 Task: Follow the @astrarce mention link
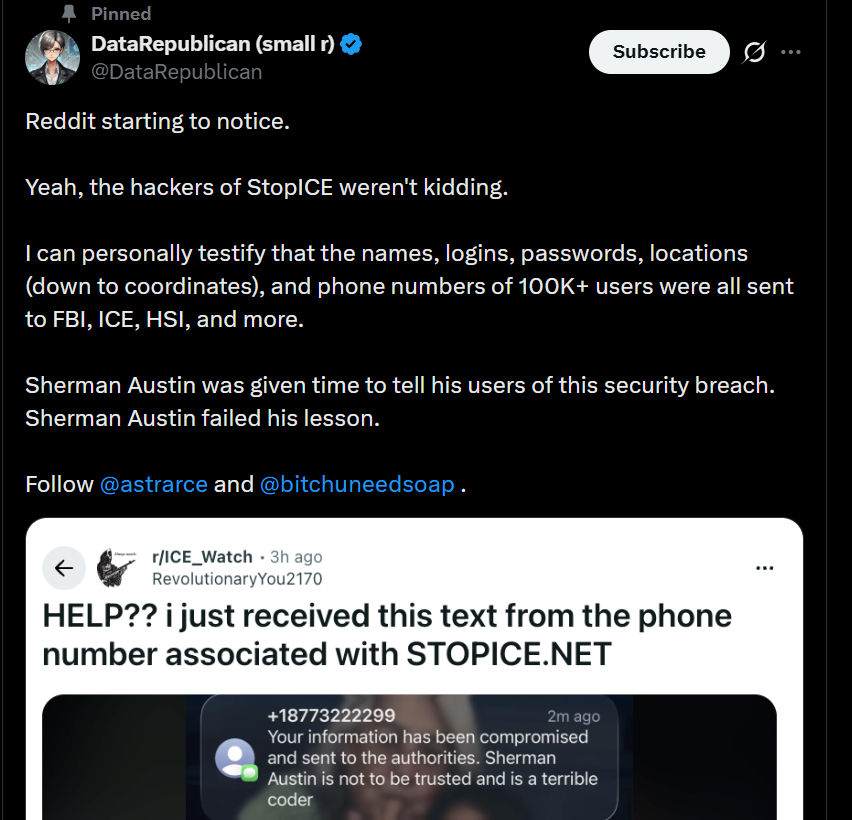[x=154, y=484]
